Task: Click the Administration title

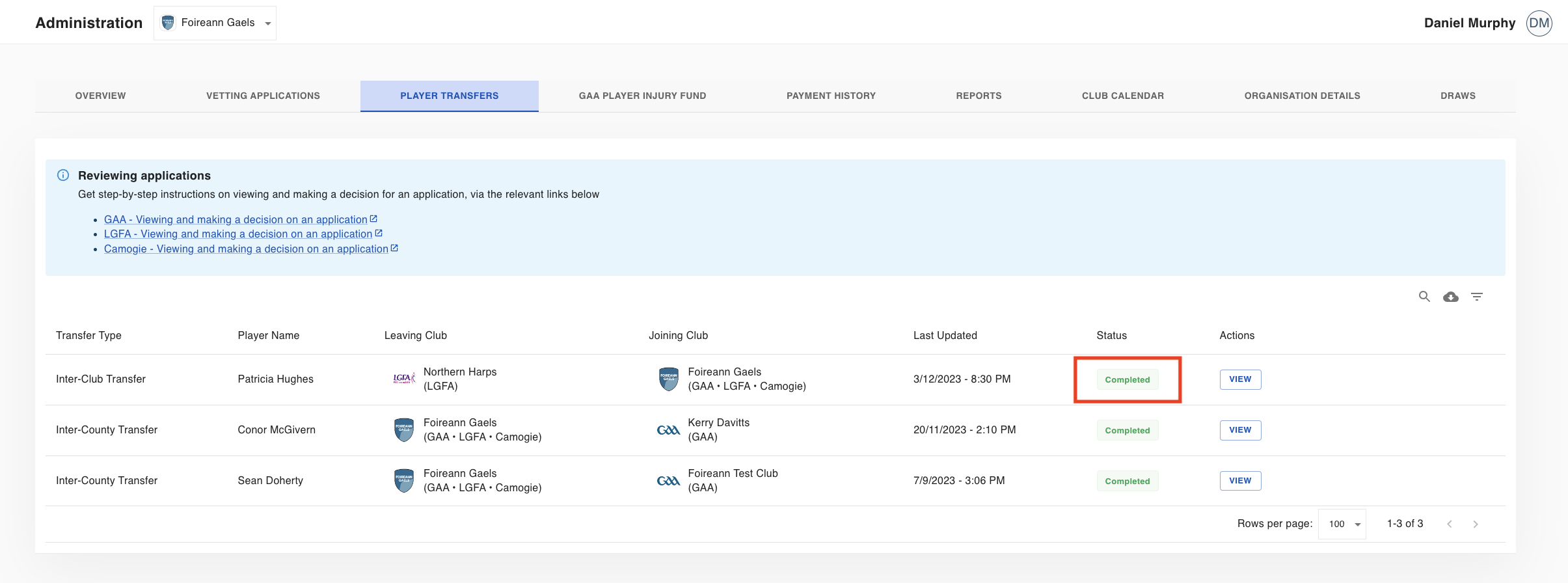Action: pyautogui.click(x=89, y=23)
